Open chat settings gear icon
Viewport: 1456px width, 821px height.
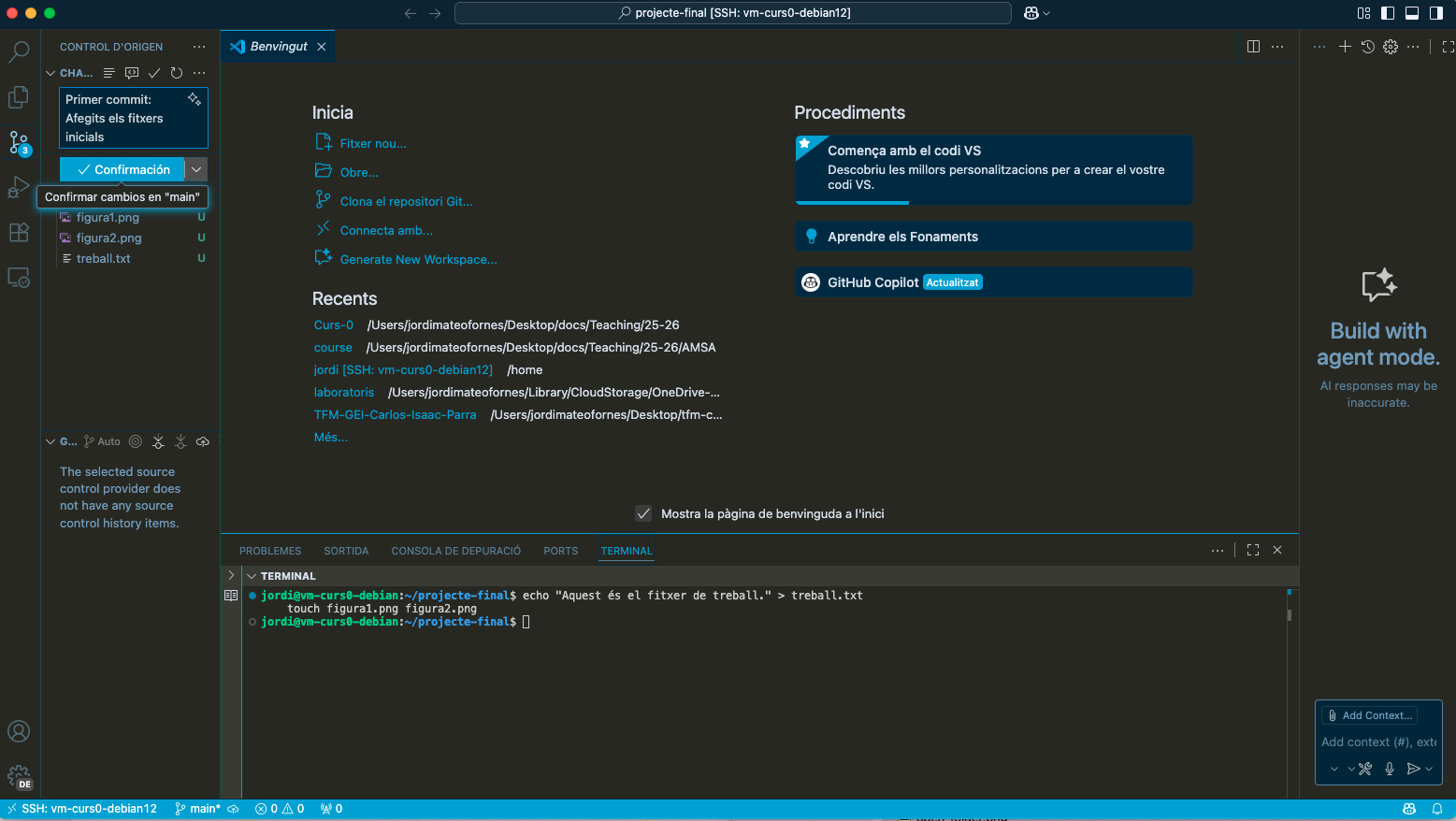[x=1391, y=47]
